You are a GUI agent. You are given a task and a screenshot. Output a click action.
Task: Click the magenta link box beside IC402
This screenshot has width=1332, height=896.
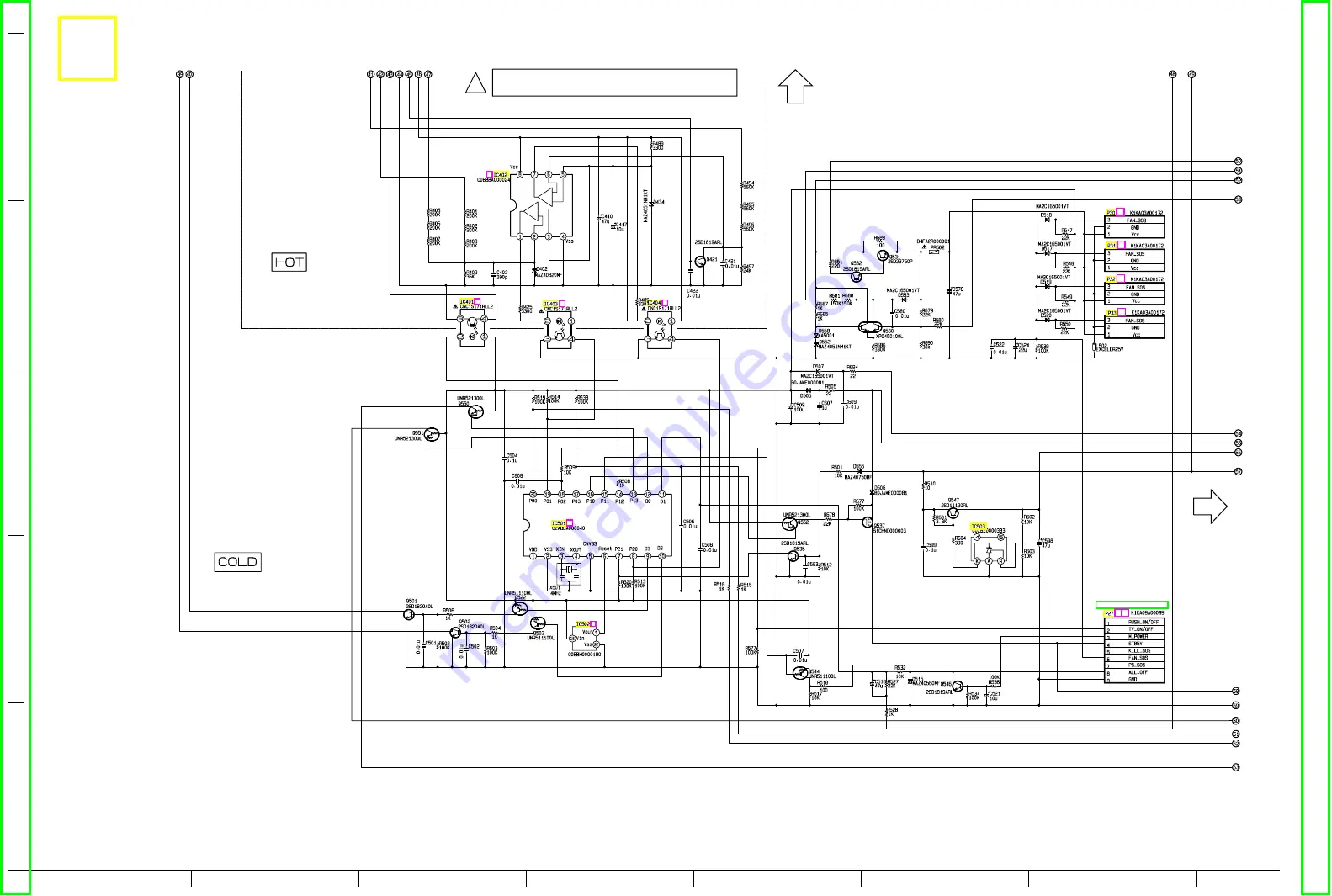489,175
